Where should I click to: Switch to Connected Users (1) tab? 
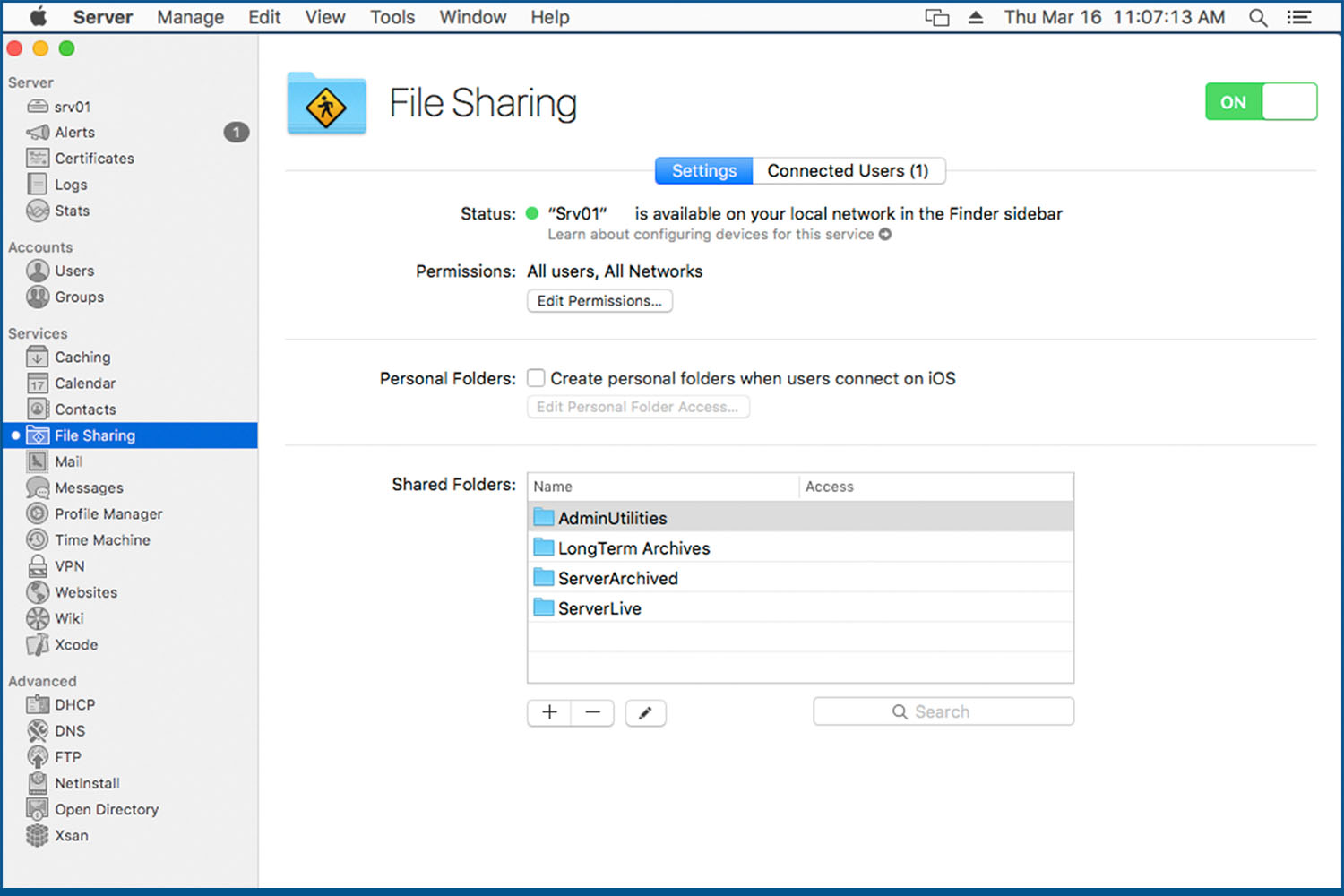tap(848, 170)
